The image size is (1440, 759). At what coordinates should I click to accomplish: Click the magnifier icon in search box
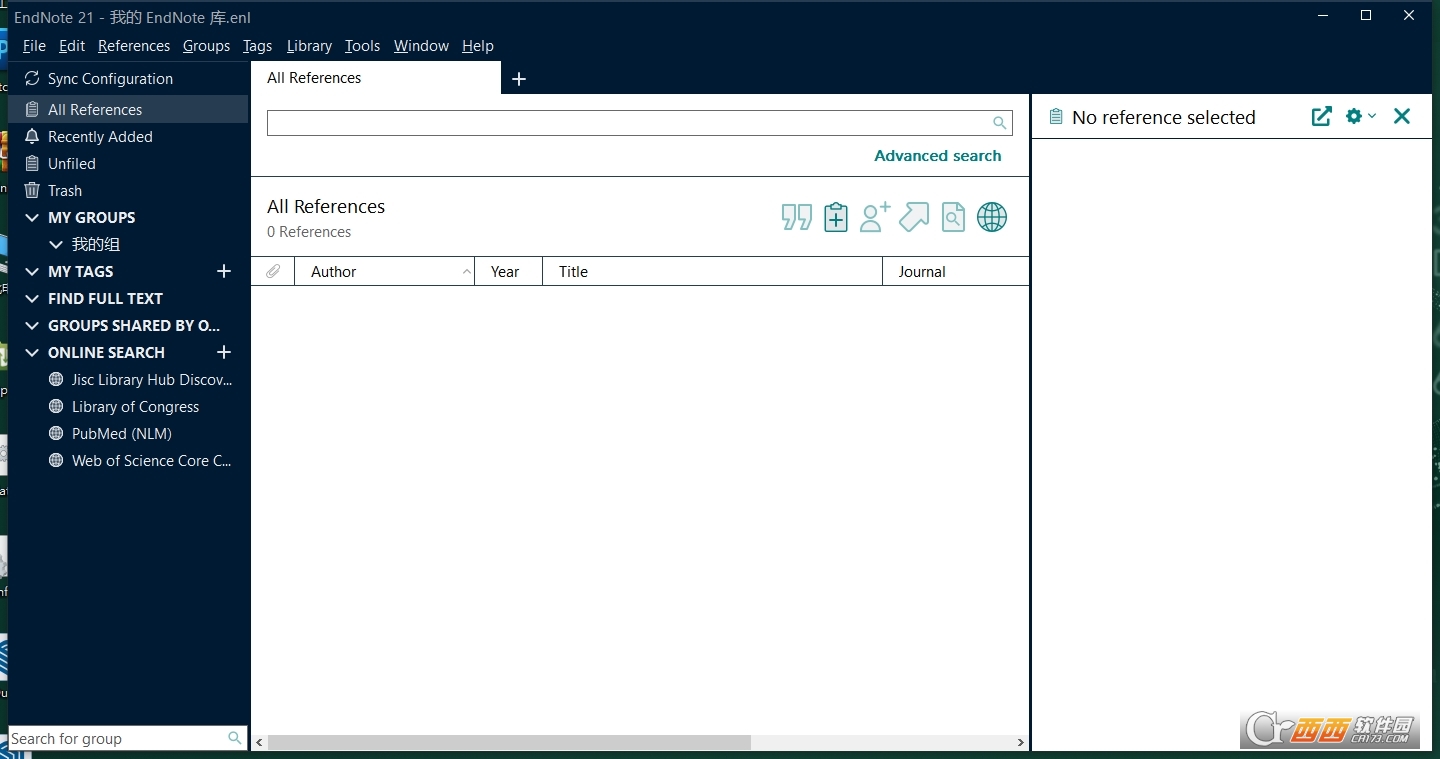[999, 123]
